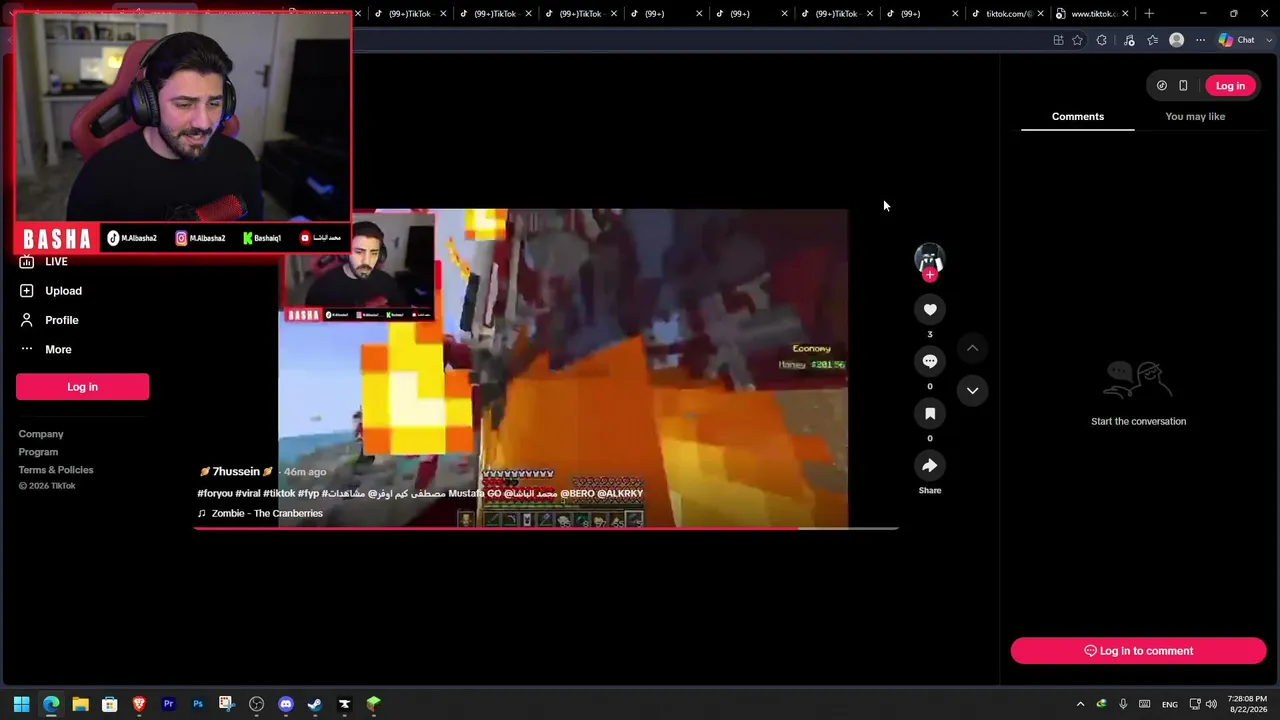Save the video with the bookmark icon
The image size is (1280, 720).
(x=930, y=413)
